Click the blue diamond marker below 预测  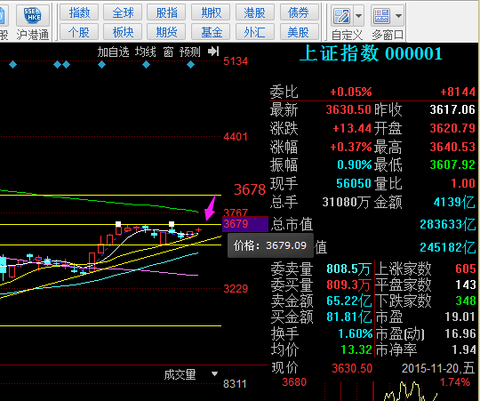click(x=191, y=65)
